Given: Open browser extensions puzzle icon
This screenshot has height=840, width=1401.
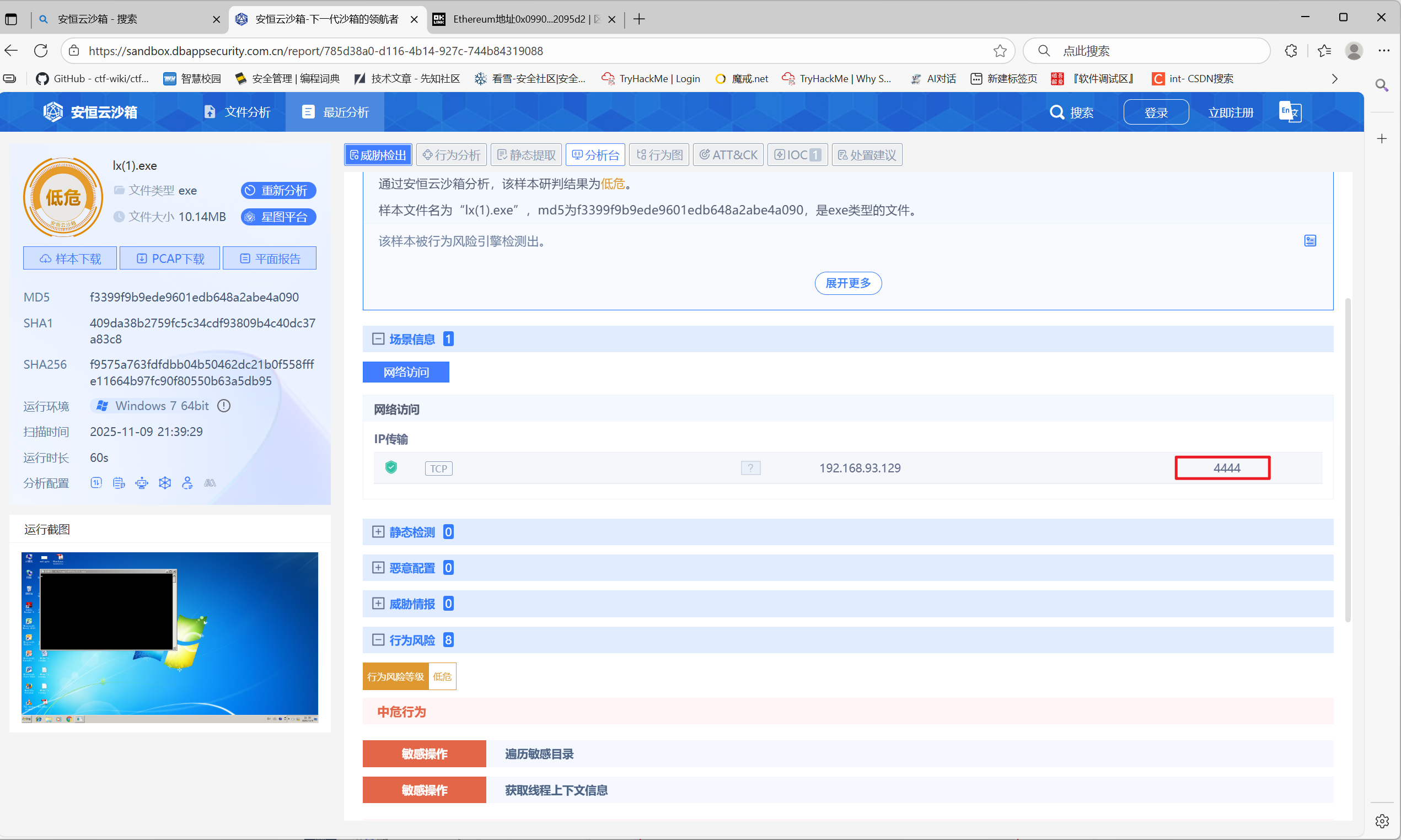Looking at the screenshot, I should click(1291, 51).
